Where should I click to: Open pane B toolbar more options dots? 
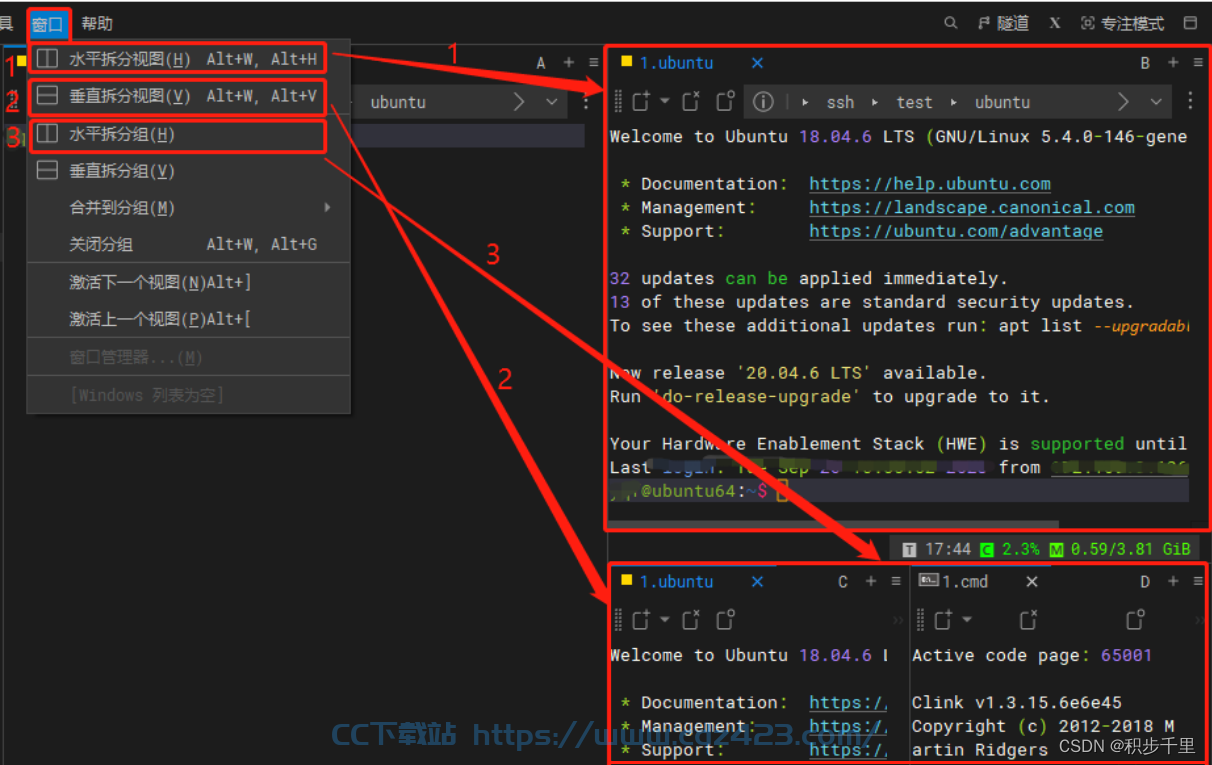(1190, 102)
